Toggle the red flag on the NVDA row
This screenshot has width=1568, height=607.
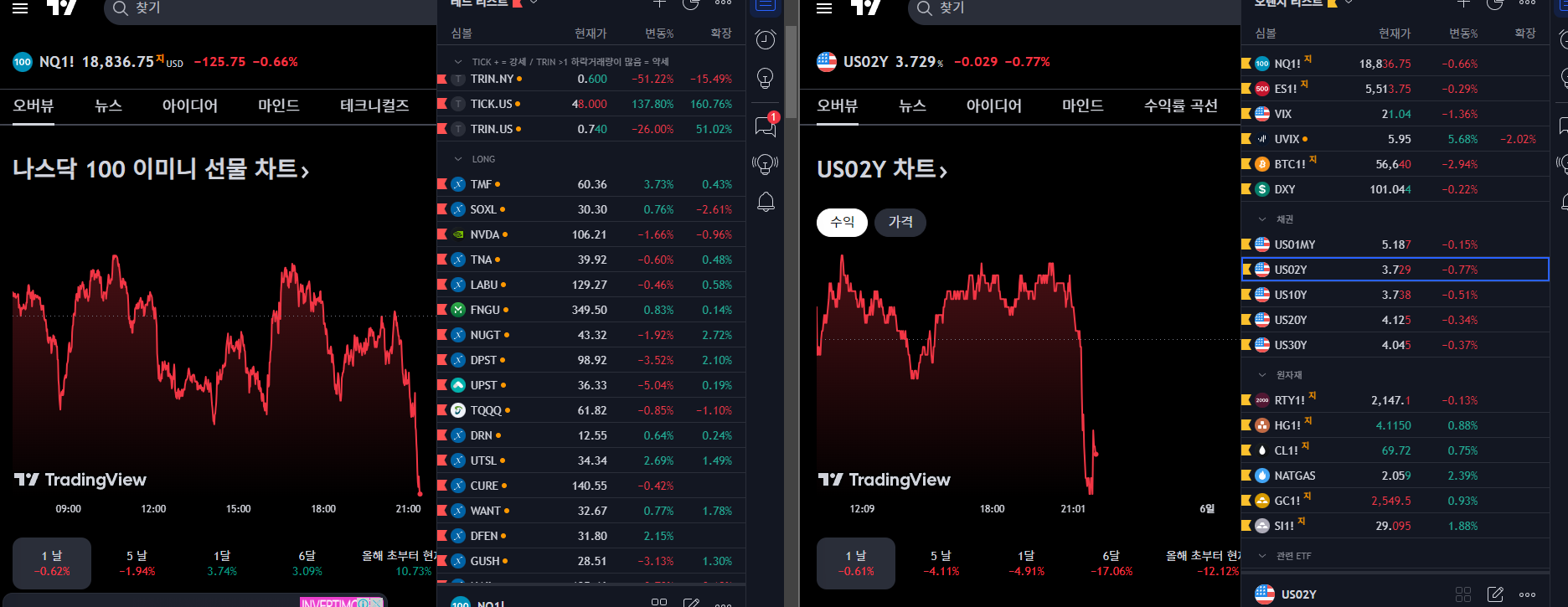[x=442, y=234]
